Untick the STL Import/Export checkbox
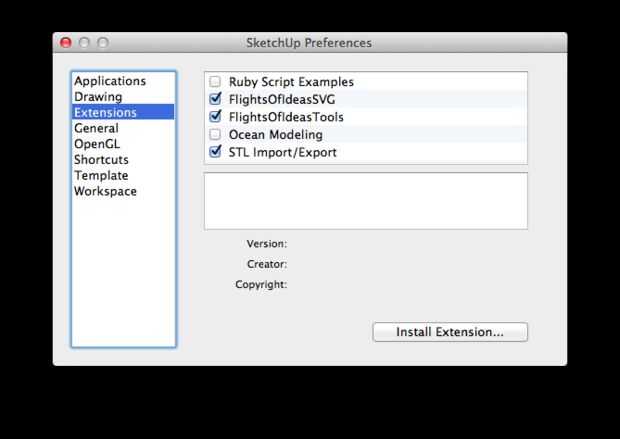The width and height of the screenshot is (620, 439). (x=215, y=153)
